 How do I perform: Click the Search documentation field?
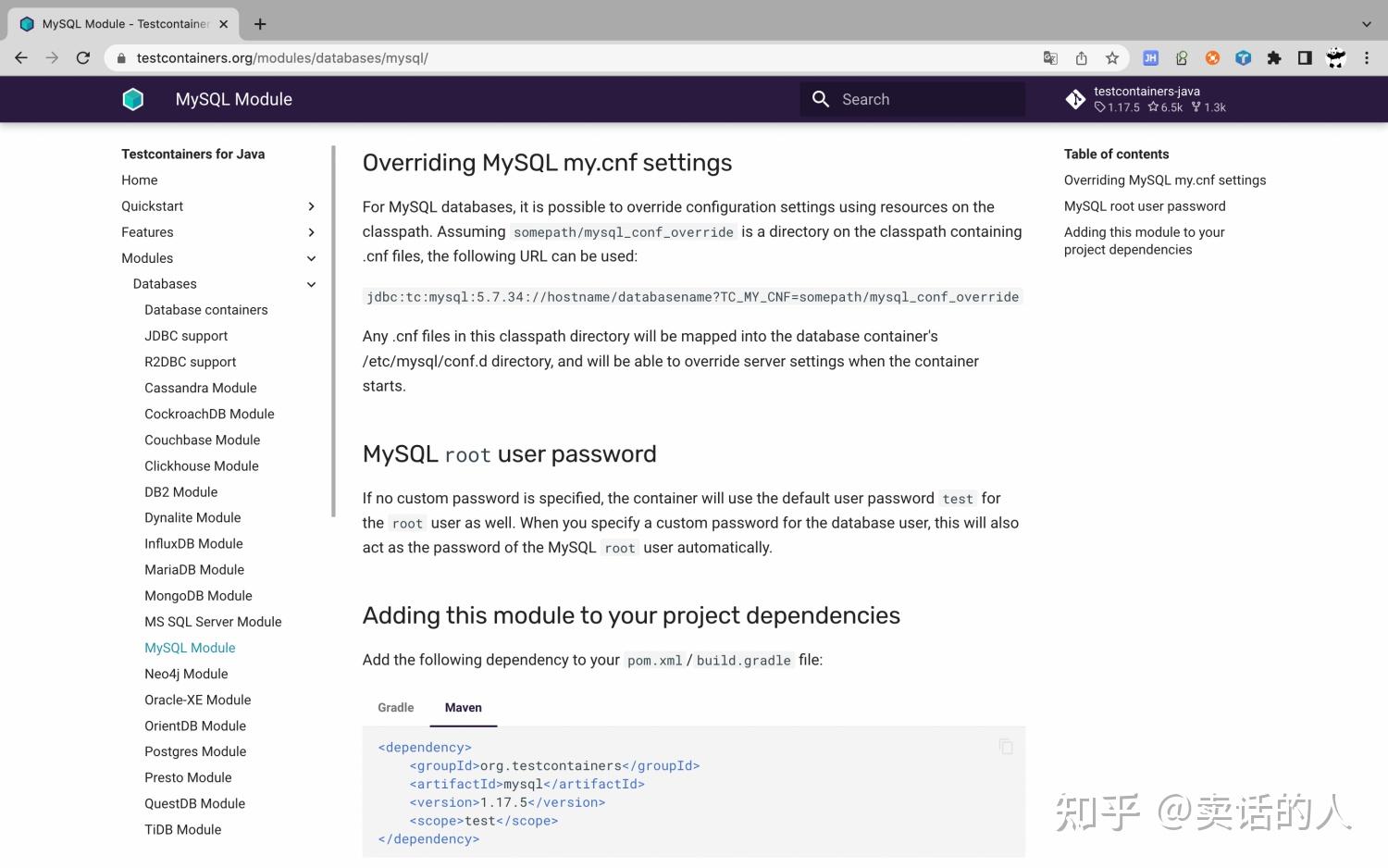coord(912,99)
